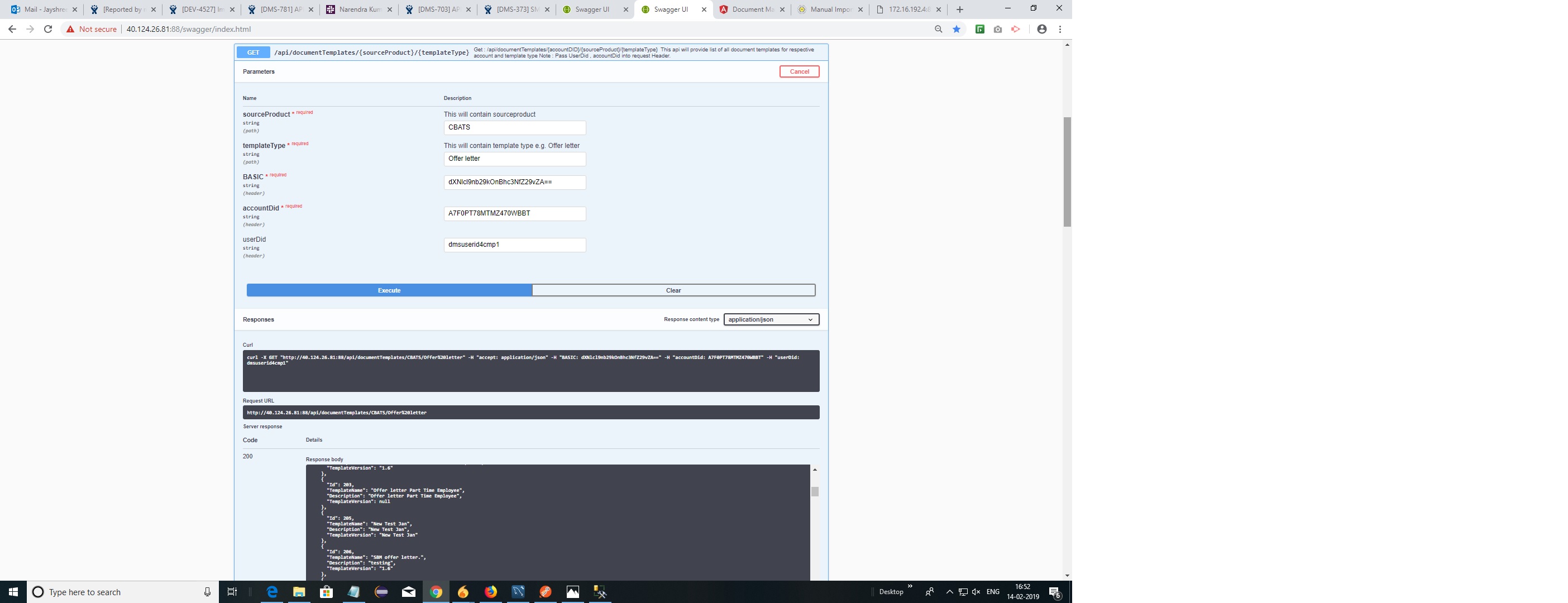Open the Chrome profile avatar icon
This screenshot has width=1568, height=603.
click(1041, 29)
